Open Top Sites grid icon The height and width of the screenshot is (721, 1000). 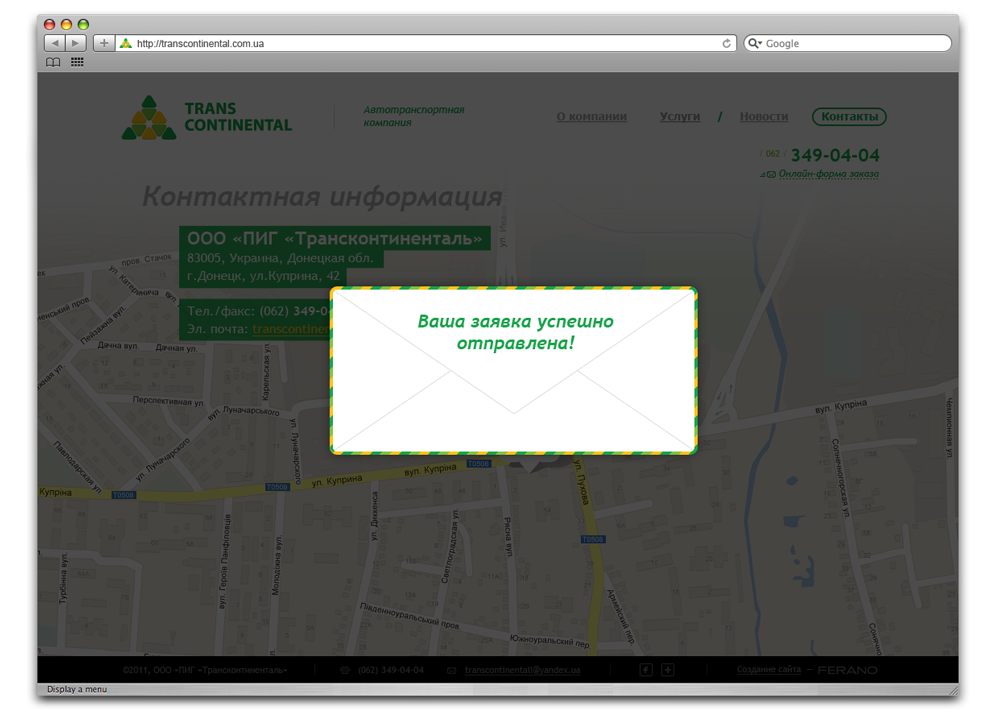click(x=77, y=62)
